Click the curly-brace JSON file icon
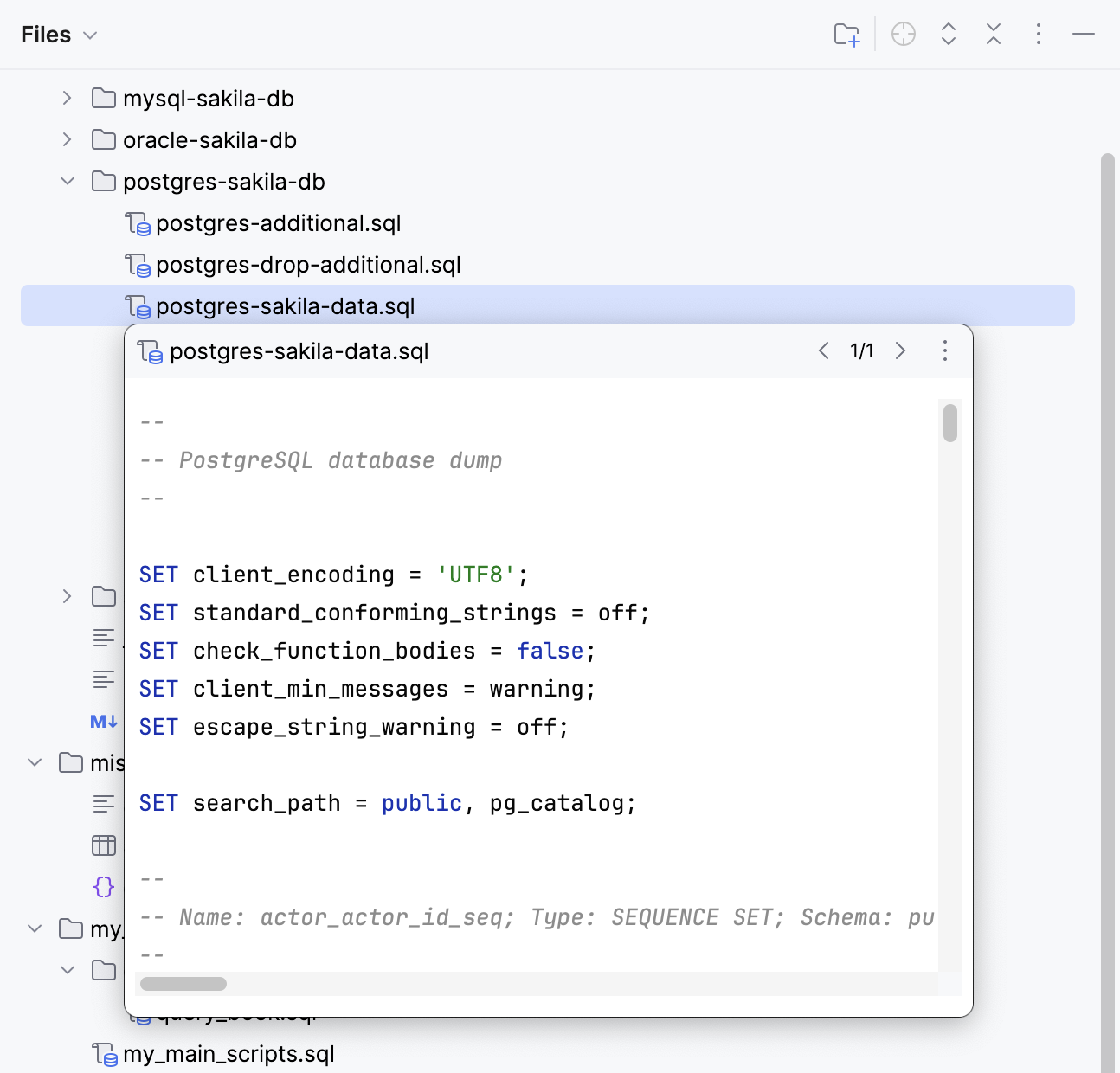Viewport: 1120px width, 1073px height. point(103,887)
